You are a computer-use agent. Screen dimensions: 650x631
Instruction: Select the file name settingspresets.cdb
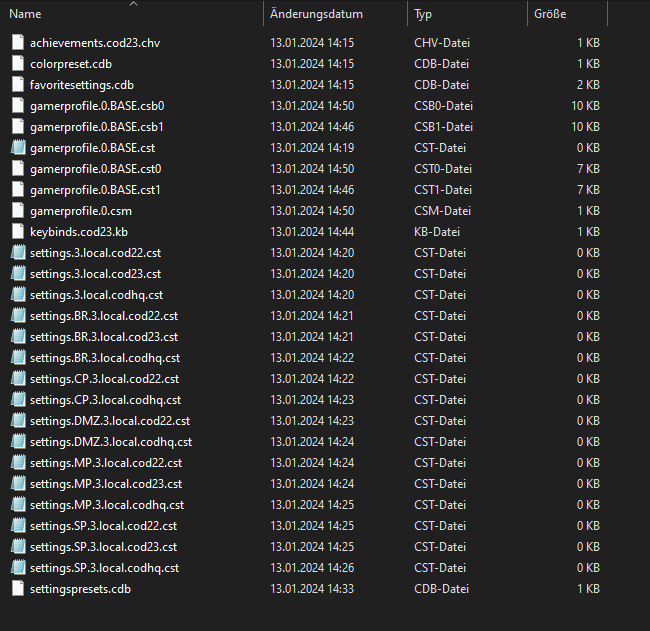point(80,589)
